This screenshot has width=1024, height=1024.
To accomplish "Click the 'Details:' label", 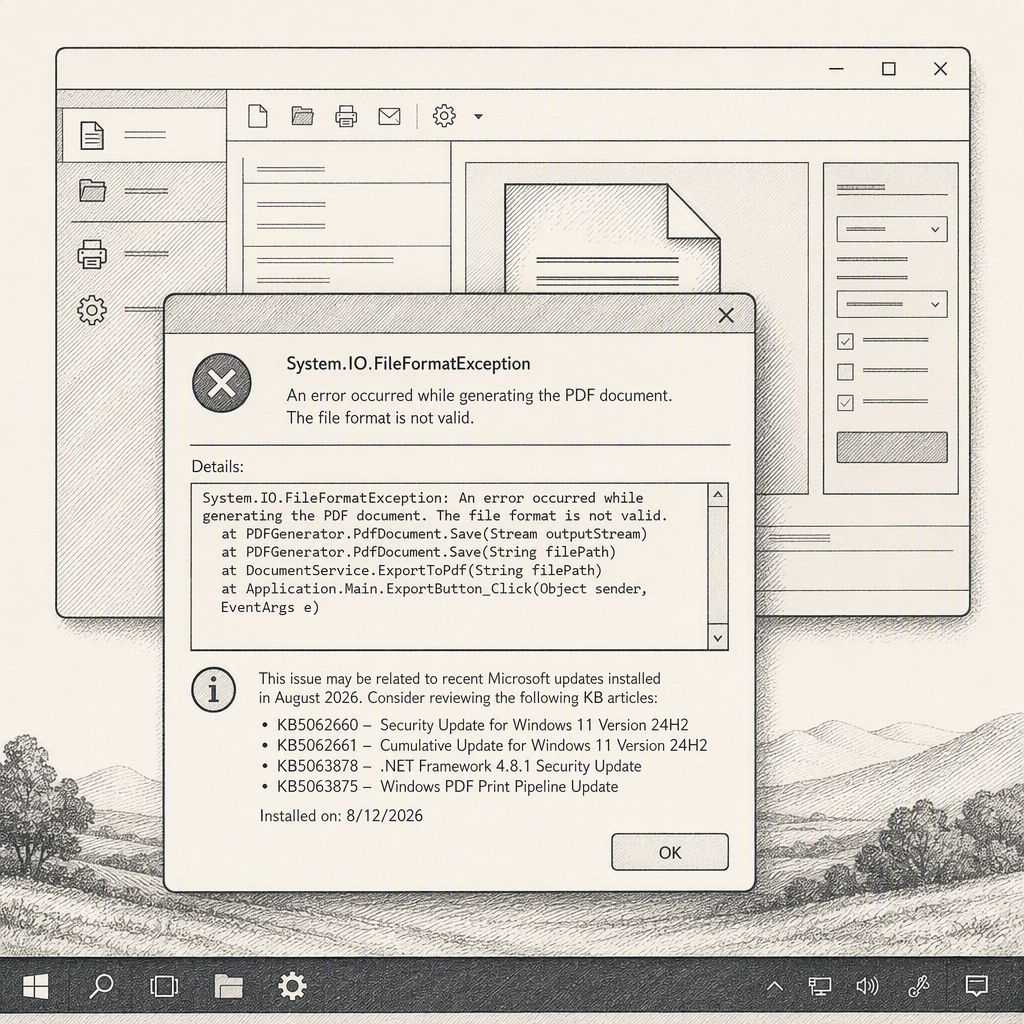I will click(217, 466).
